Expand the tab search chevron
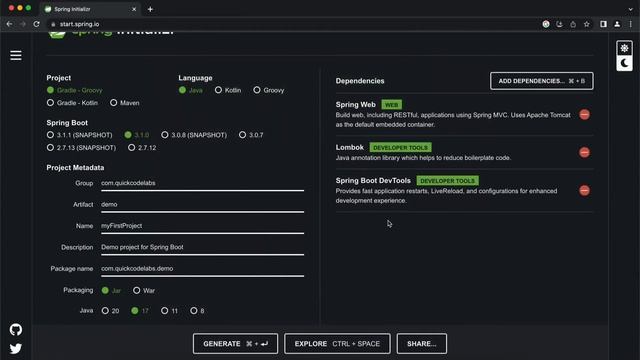Screen dimensions: 640x360 (x=631, y=9)
